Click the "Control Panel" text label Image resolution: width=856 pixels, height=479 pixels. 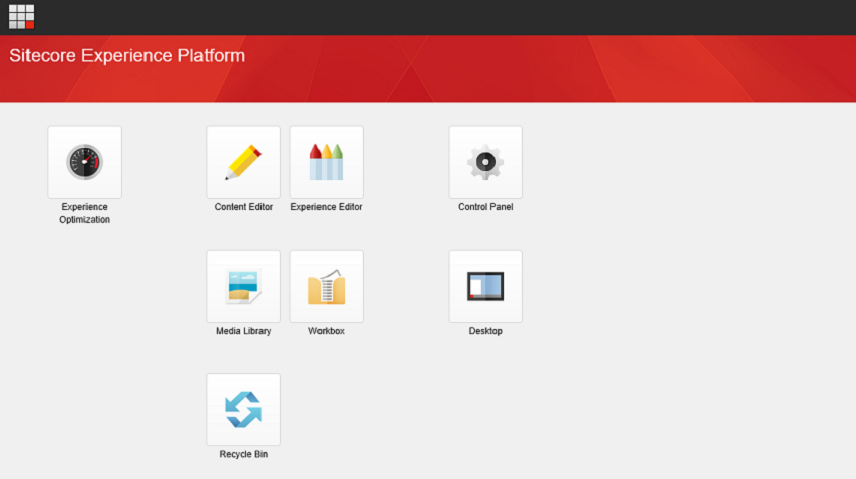485,207
